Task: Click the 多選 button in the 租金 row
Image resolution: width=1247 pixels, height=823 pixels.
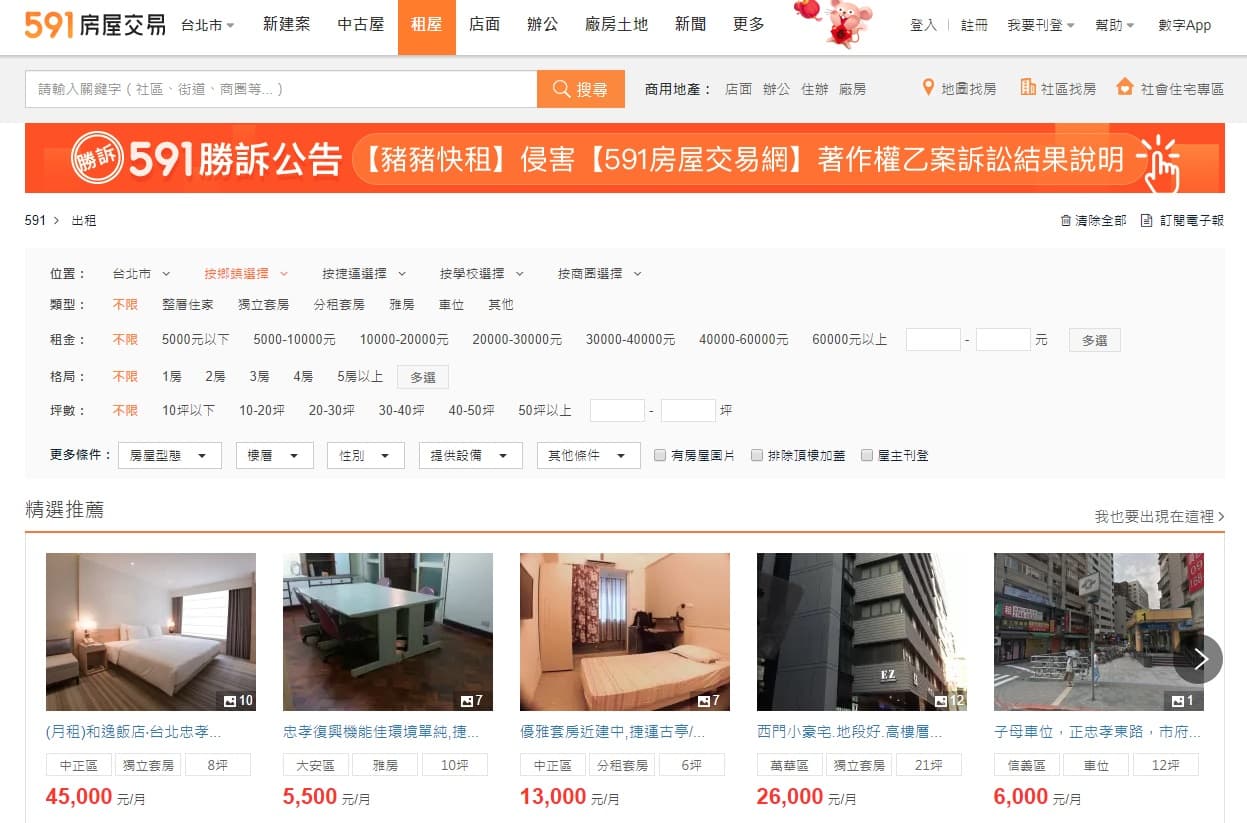Action: (x=1095, y=340)
